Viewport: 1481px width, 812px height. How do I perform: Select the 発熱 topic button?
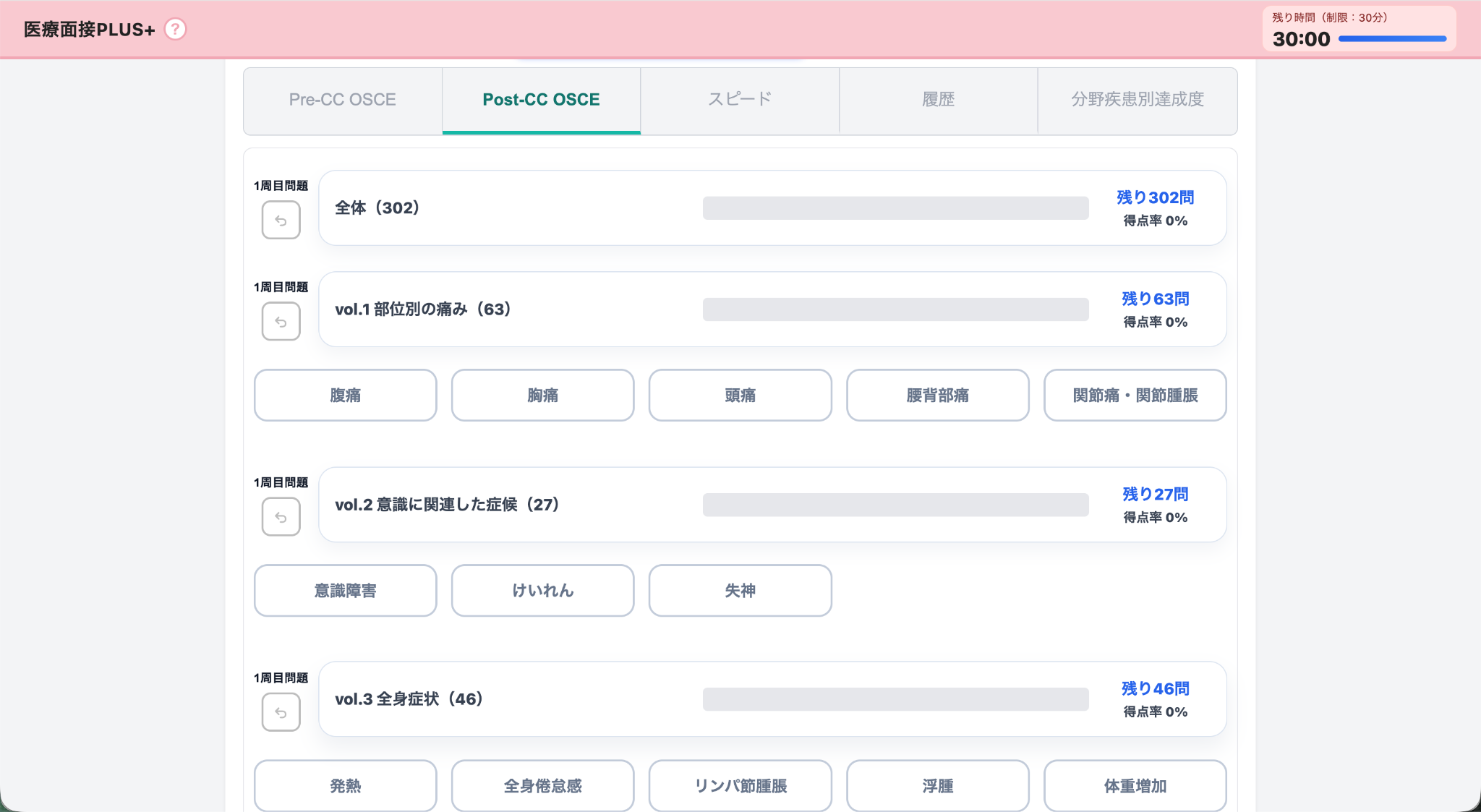[346, 786]
